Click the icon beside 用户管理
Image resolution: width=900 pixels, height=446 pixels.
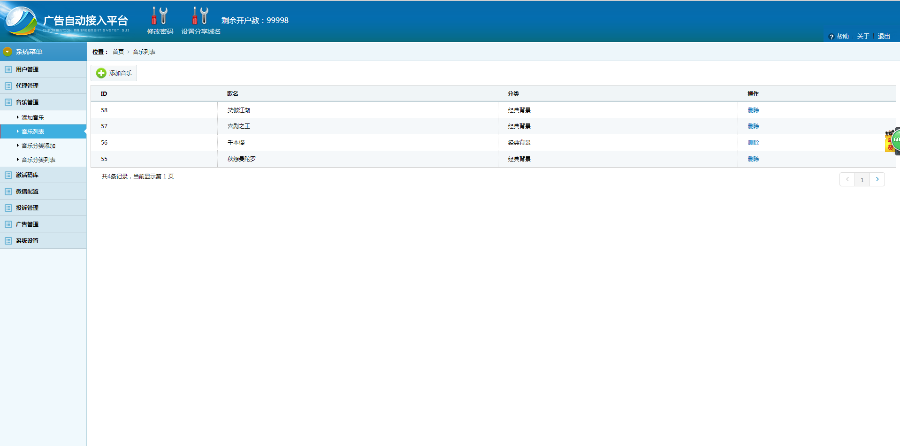8,69
